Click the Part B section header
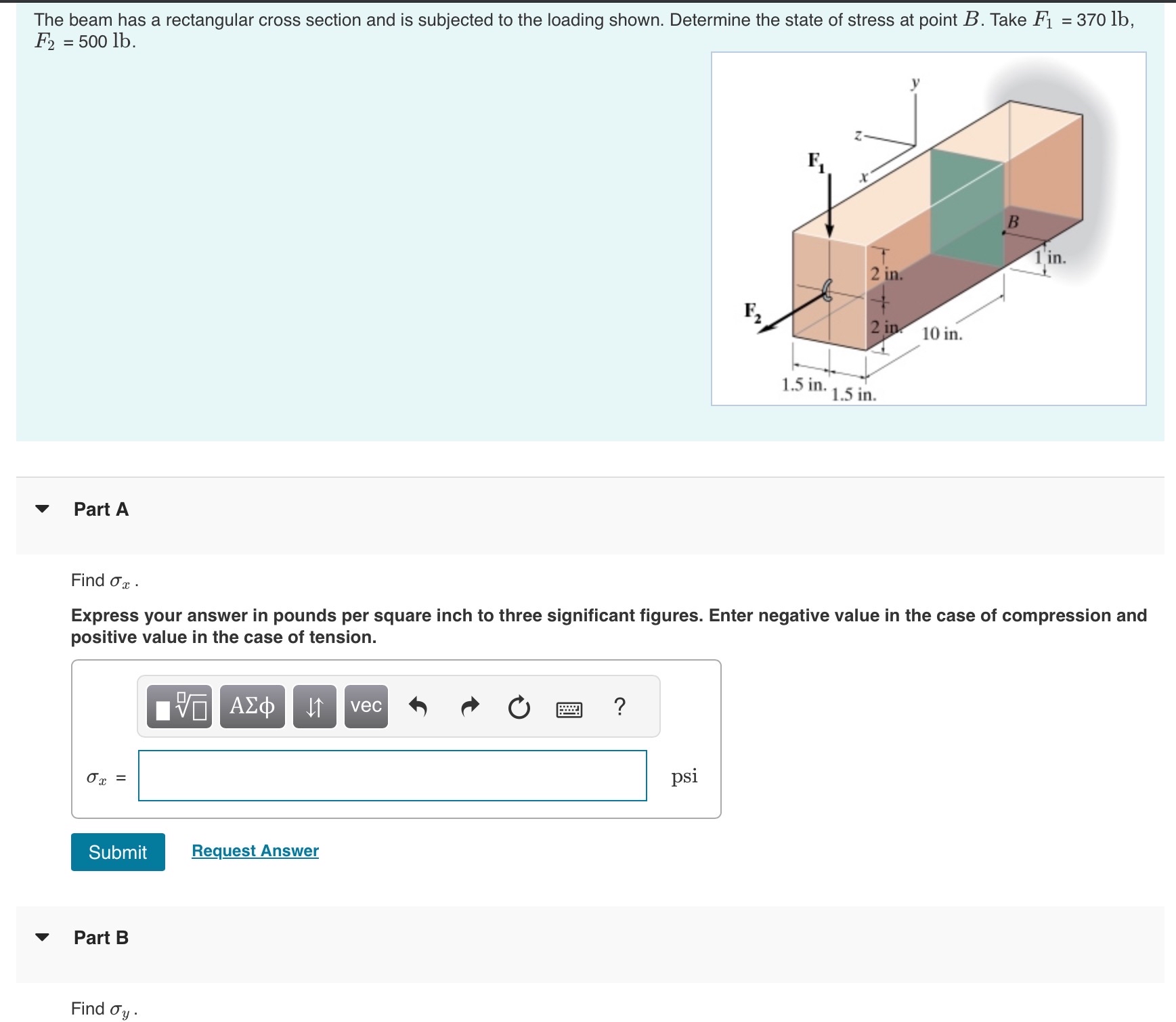The image size is (1176, 1022). (x=100, y=938)
